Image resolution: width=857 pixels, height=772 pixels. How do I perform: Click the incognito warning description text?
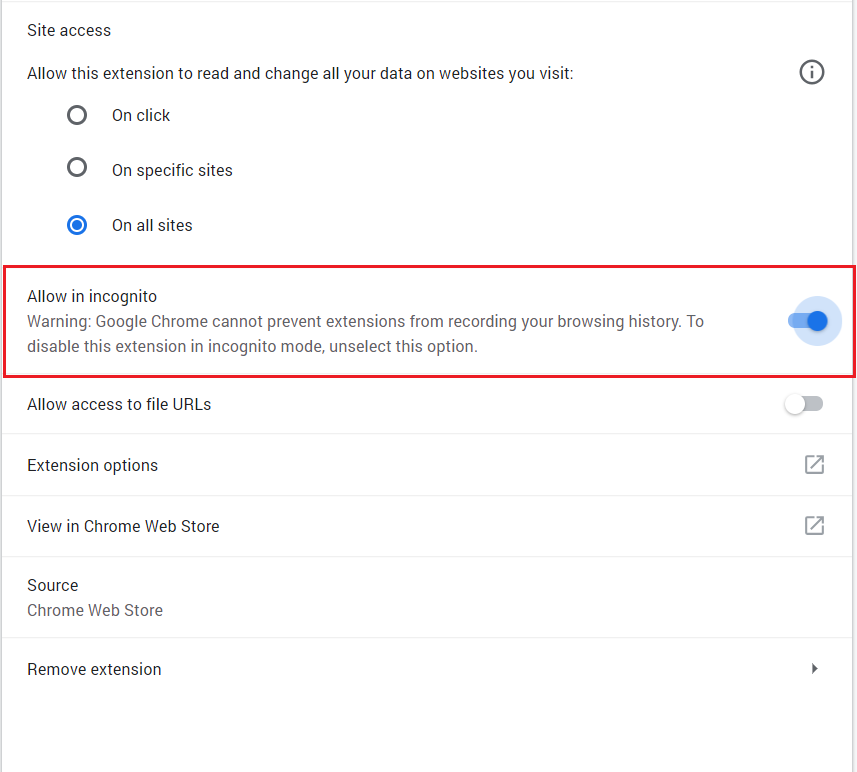tap(366, 334)
